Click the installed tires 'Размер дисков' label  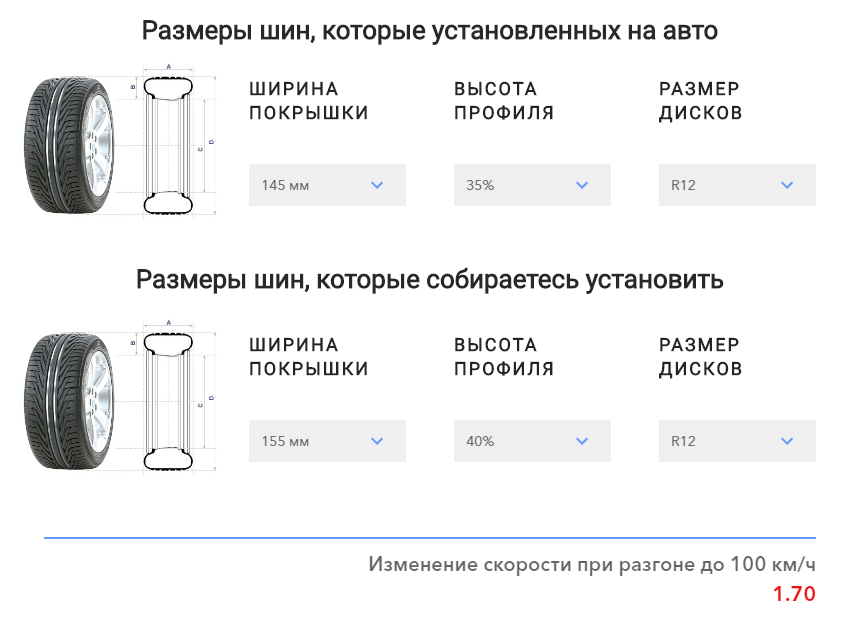tap(700, 101)
